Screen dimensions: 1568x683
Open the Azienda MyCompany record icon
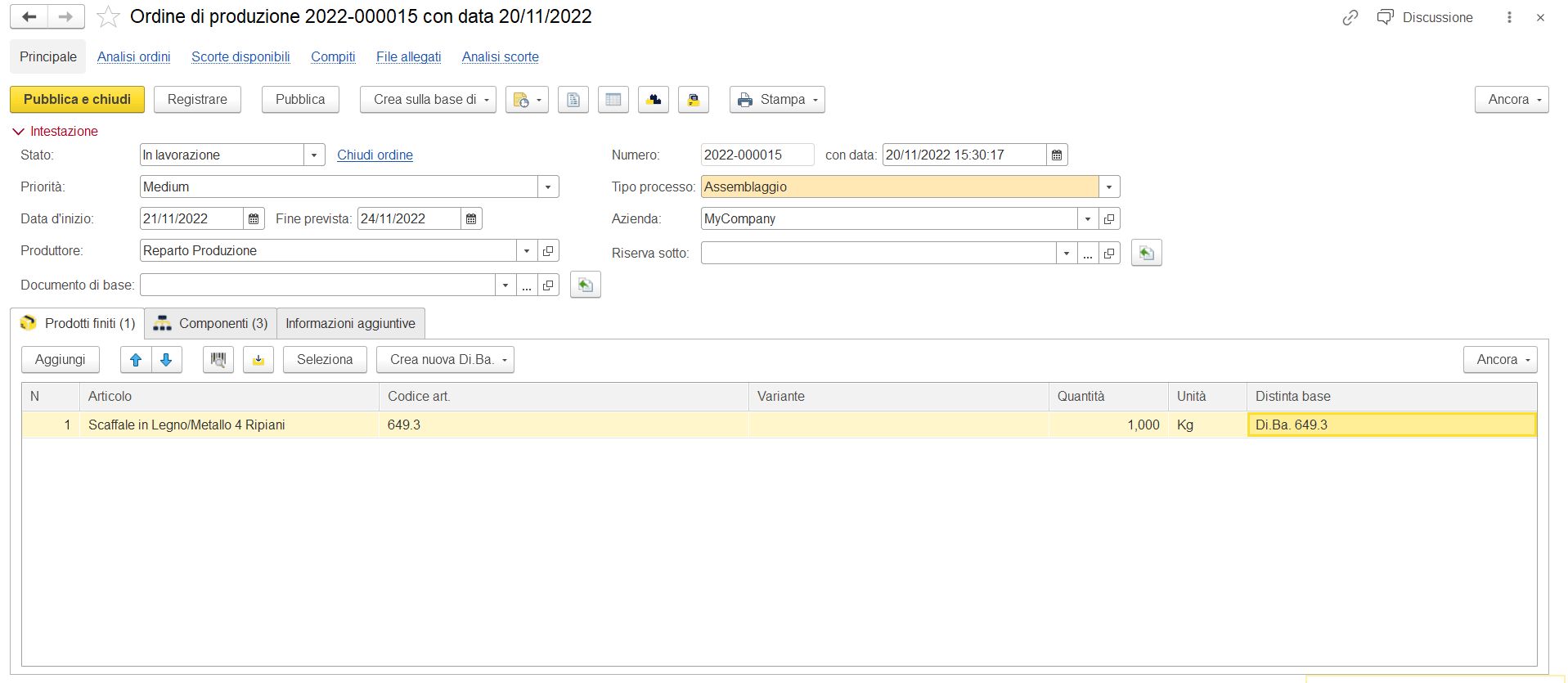coord(1109,218)
